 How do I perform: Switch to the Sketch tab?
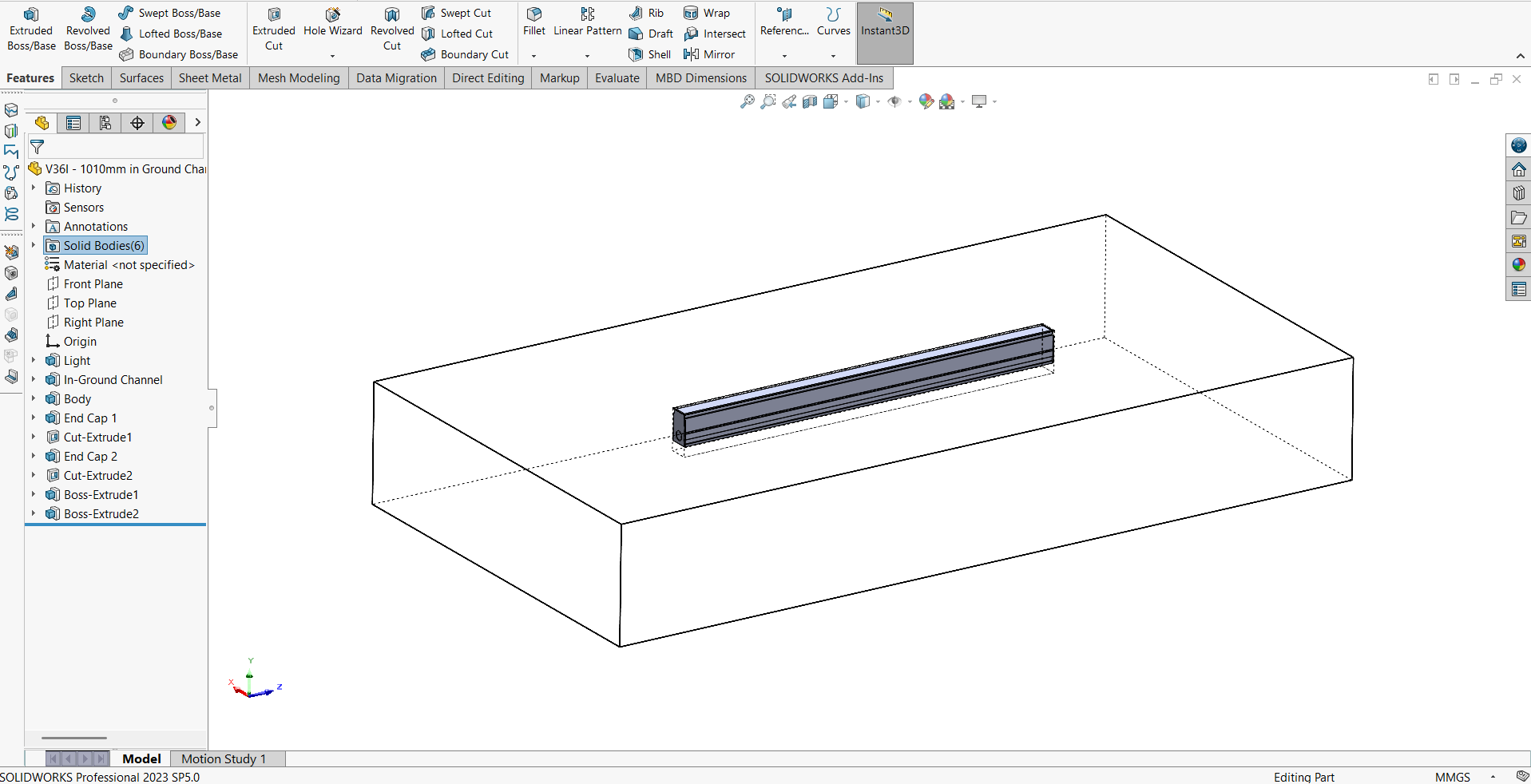pyautogui.click(x=86, y=77)
